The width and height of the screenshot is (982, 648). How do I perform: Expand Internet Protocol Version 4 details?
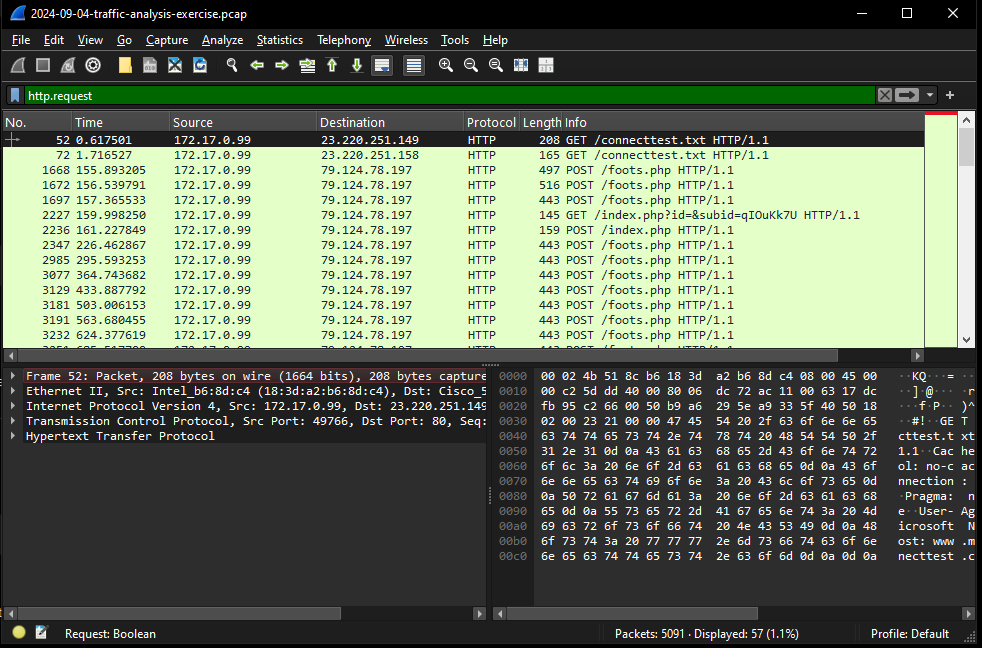click(13, 406)
